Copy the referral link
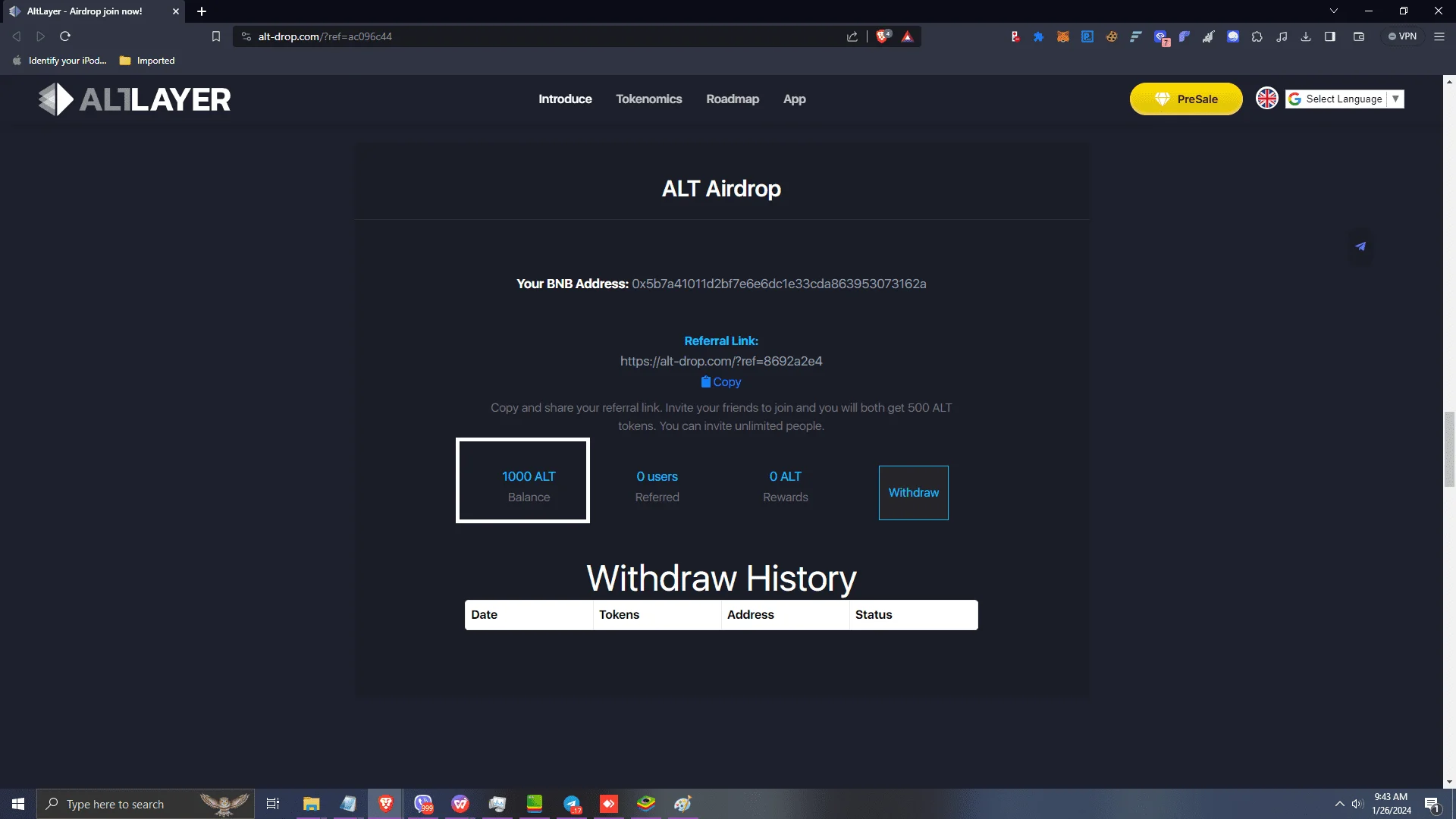 click(x=721, y=382)
